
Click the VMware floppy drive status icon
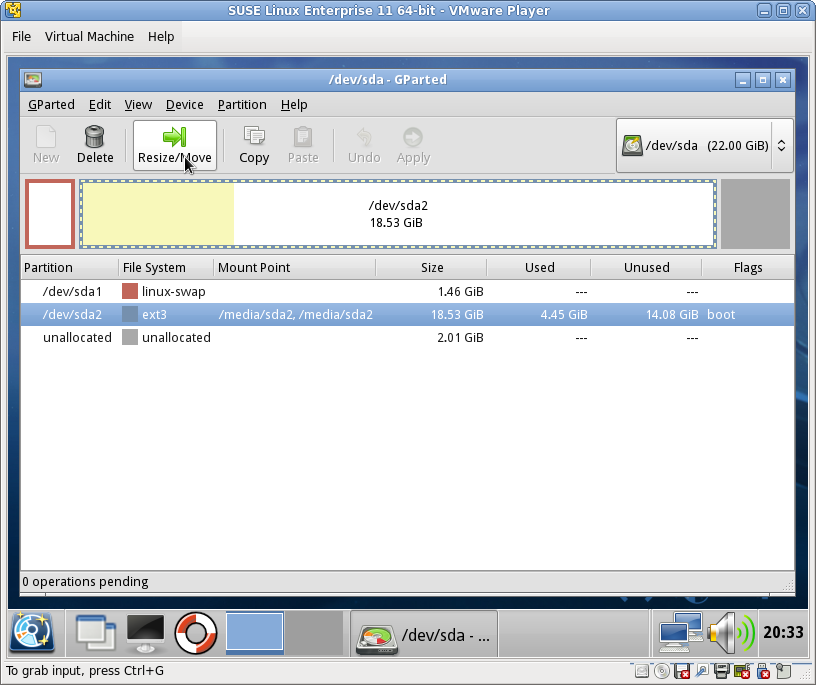click(682, 671)
